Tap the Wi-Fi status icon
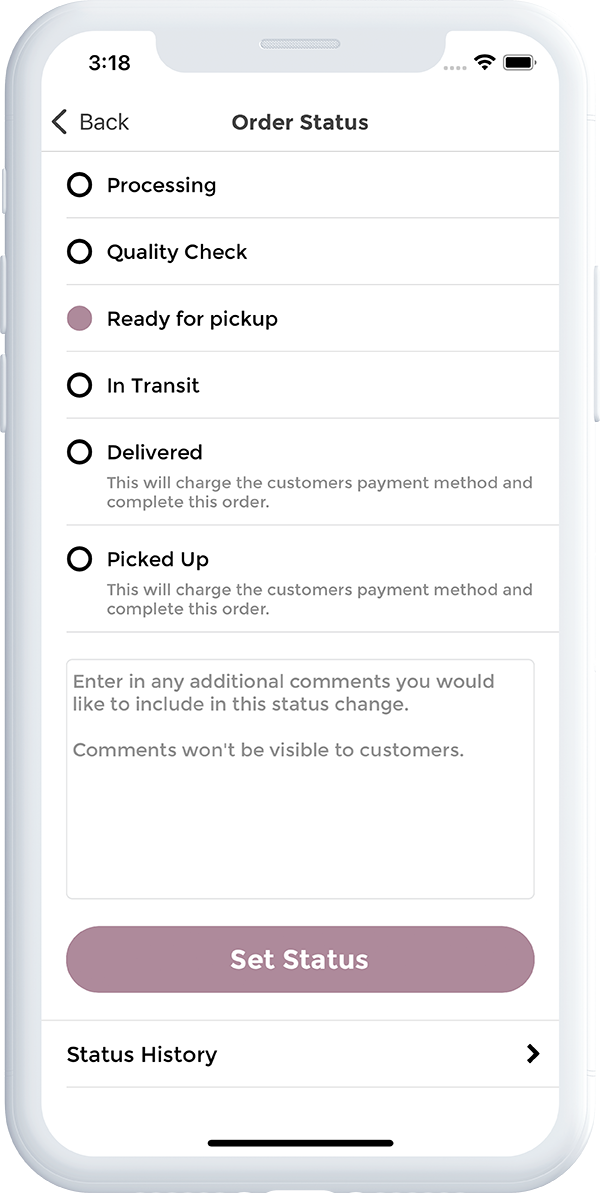This screenshot has width=600, height=1193. pos(485,63)
